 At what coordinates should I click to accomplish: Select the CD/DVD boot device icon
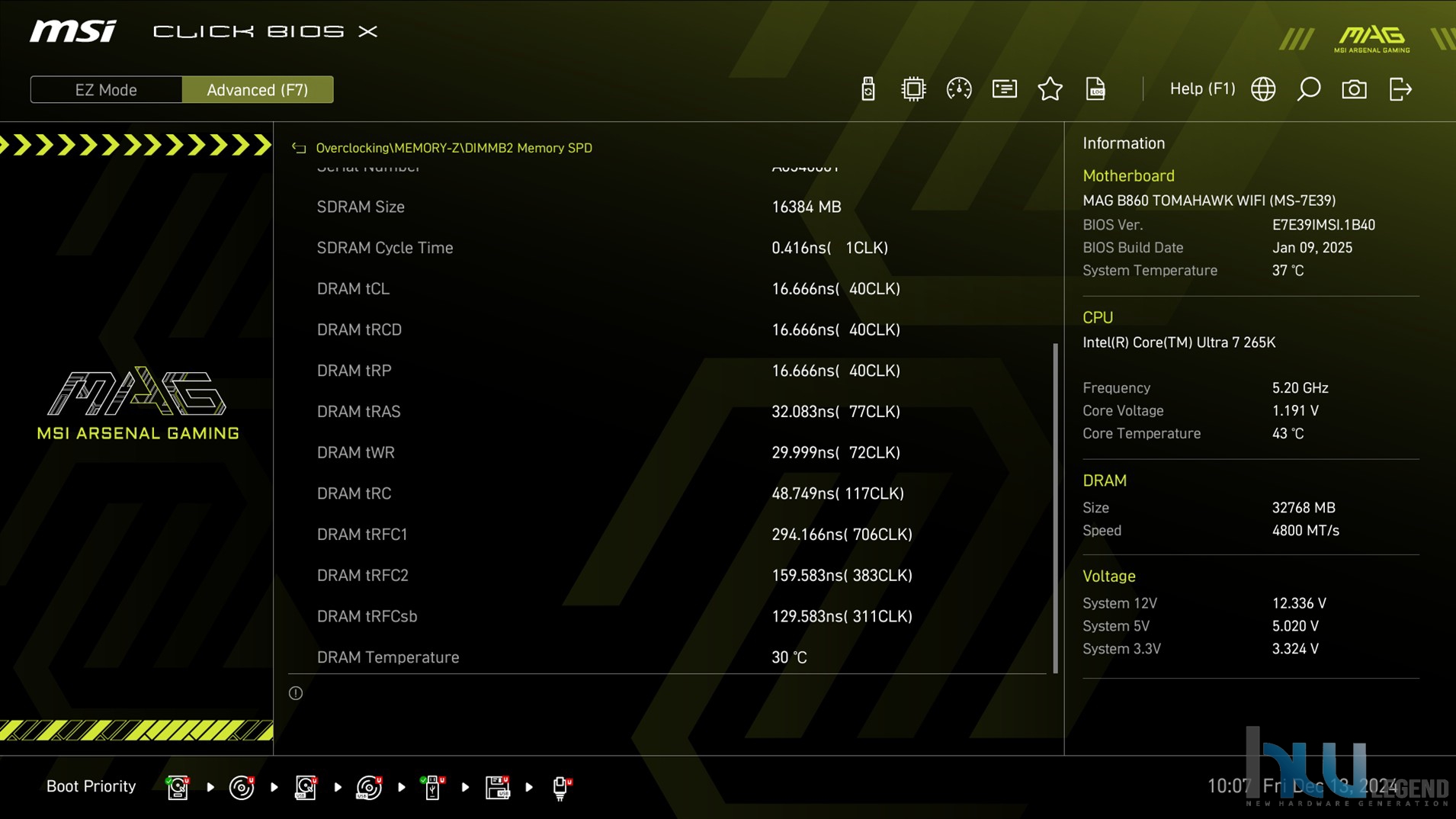pyautogui.click(x=242, y=787)
